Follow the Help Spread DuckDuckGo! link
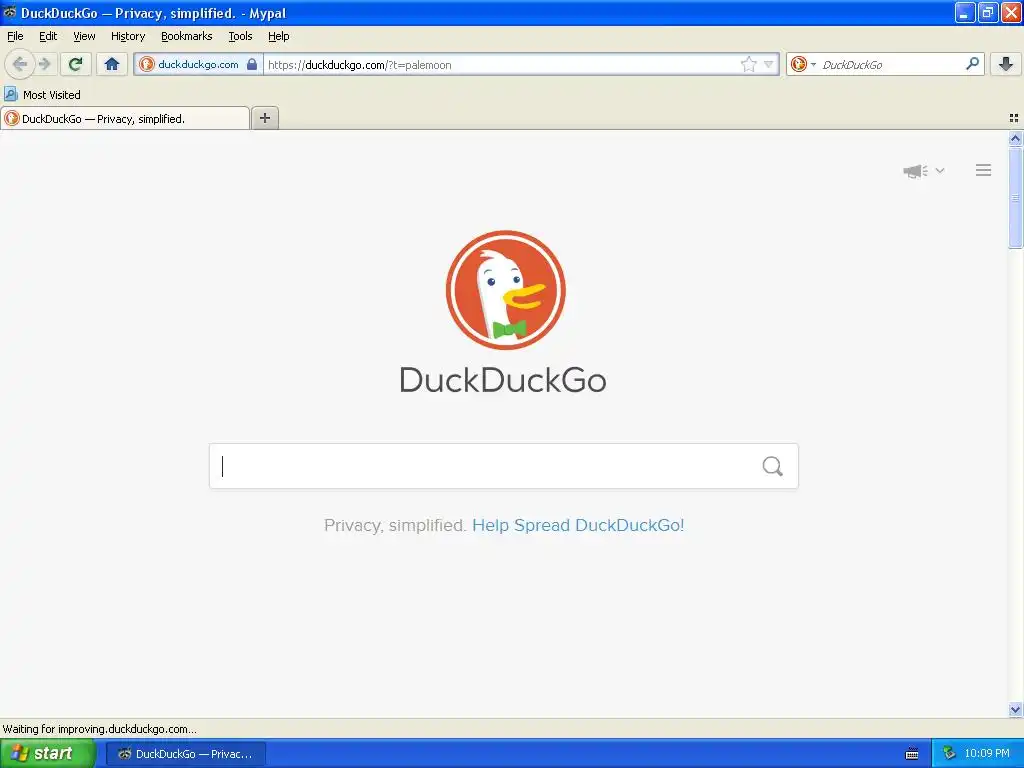Screen dimensions: 1024x768 point(578,525)
